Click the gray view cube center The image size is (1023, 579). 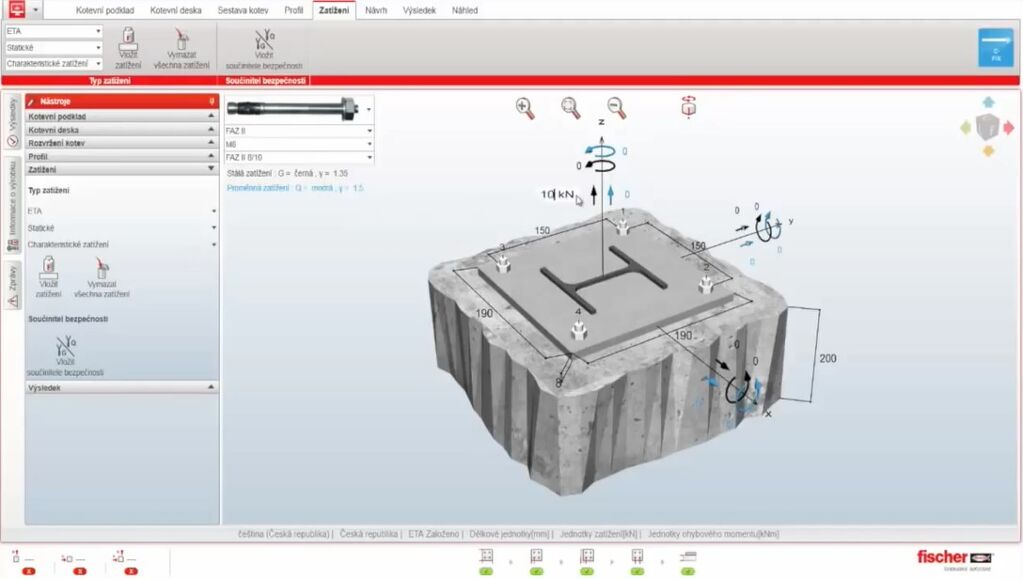pos(988,127)
